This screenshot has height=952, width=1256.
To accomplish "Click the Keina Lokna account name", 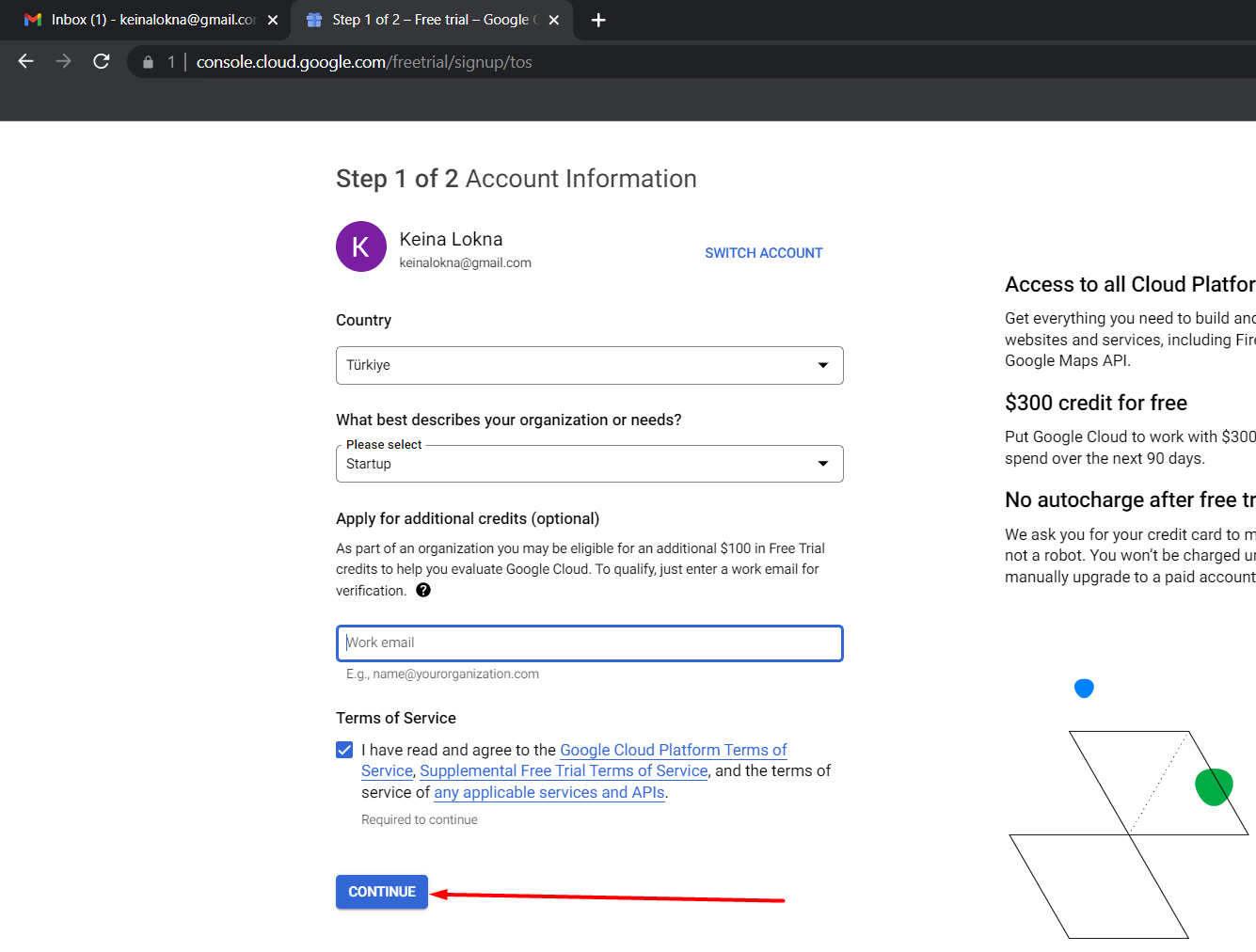I will [451, 239].
